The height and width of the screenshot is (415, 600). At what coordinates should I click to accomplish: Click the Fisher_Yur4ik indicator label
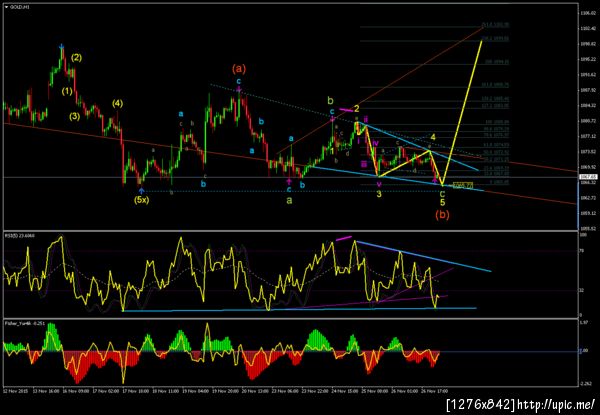coord(24,323)
